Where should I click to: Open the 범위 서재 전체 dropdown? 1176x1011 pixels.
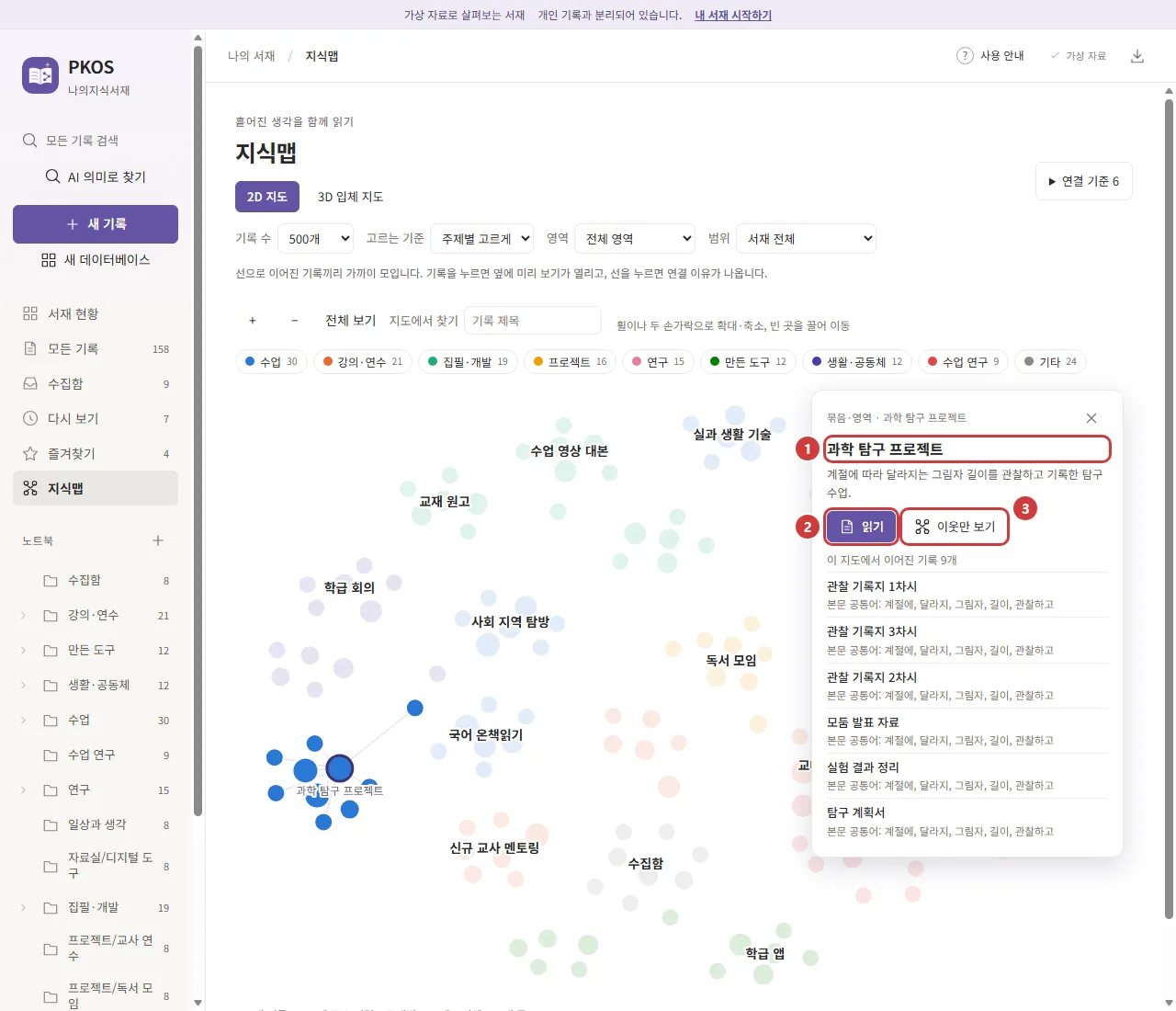pyautogui.click(x=807, y=239)
